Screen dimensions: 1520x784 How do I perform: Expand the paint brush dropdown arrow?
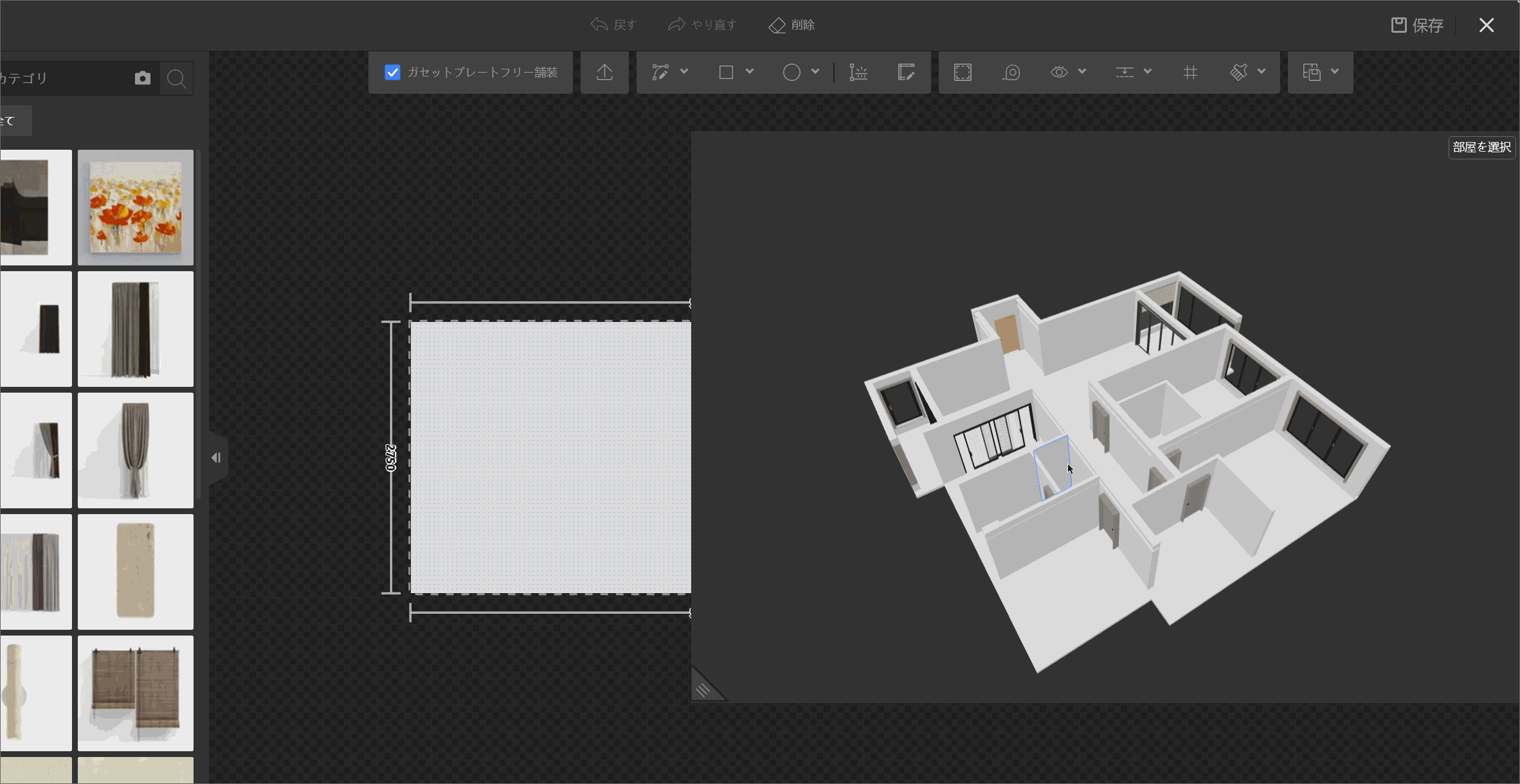[x=1262, y=72]
